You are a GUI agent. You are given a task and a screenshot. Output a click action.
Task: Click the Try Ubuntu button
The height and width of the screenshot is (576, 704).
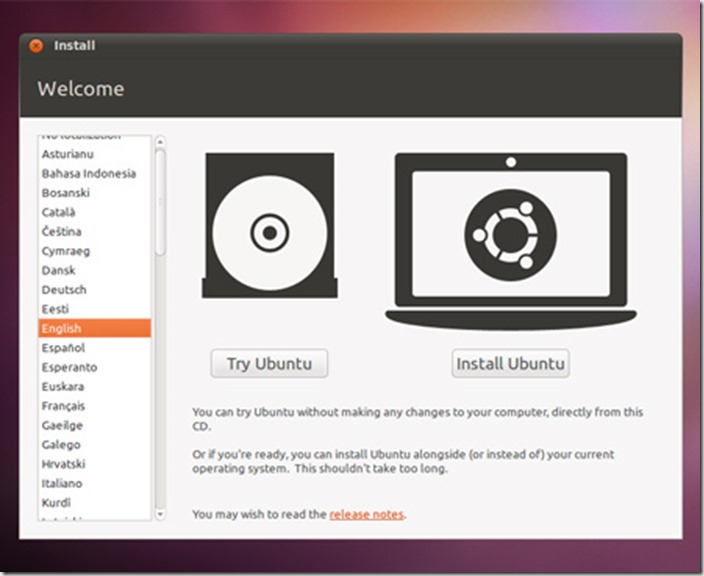(269, 363)
